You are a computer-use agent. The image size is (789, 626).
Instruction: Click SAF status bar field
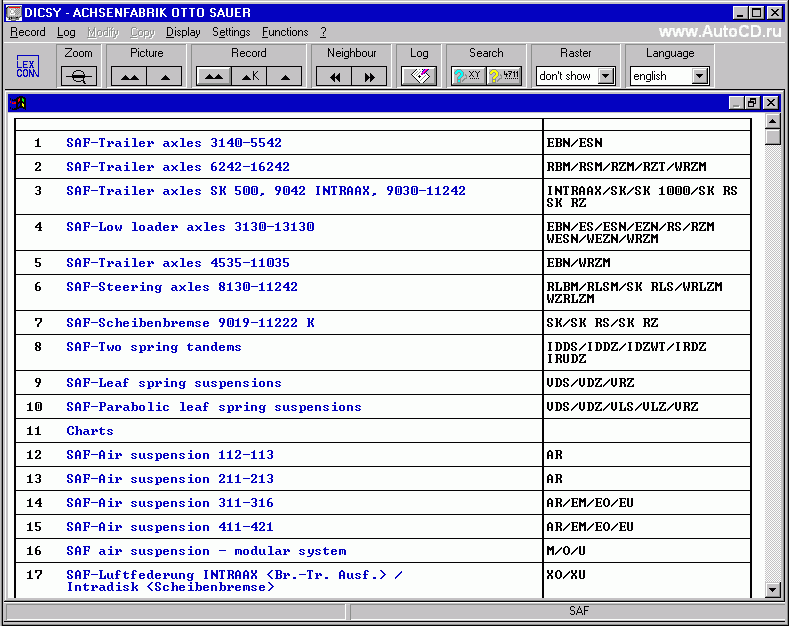566,611
